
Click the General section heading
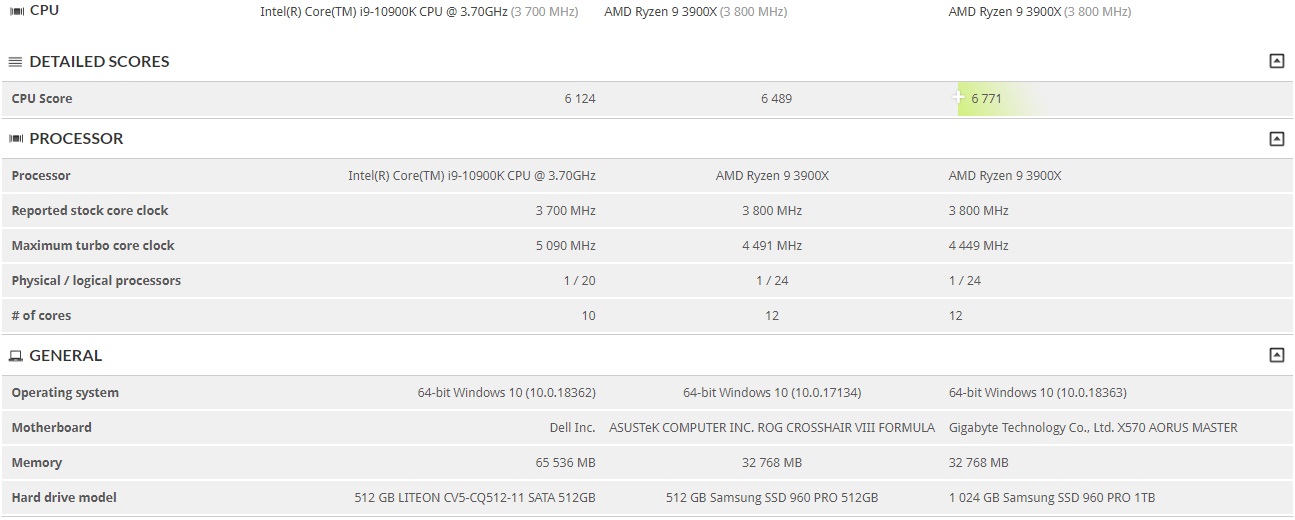tap(65, 356)
